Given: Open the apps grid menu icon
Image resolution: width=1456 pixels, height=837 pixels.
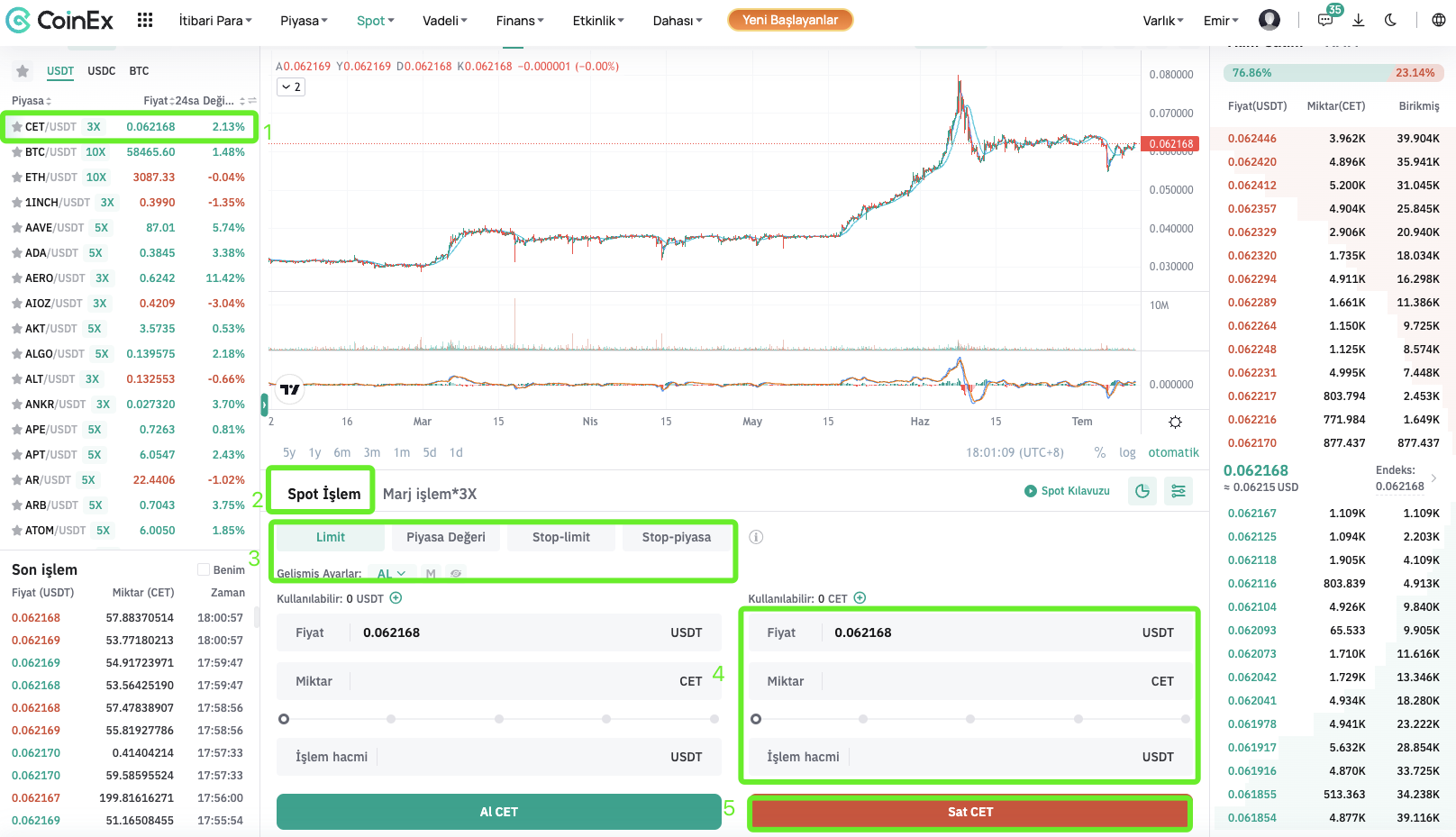Looking at the screenshot, I should (145, 20).
